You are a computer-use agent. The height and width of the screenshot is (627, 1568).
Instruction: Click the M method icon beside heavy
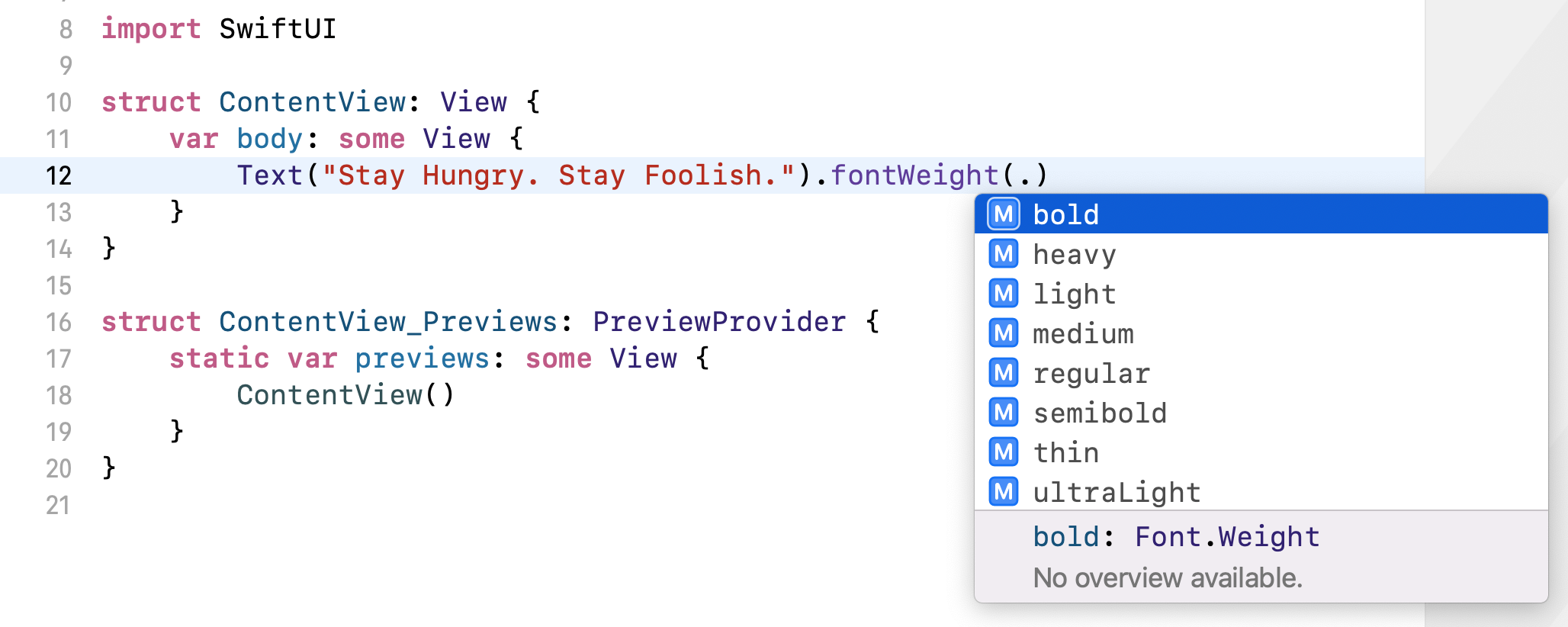(1003, 254)
